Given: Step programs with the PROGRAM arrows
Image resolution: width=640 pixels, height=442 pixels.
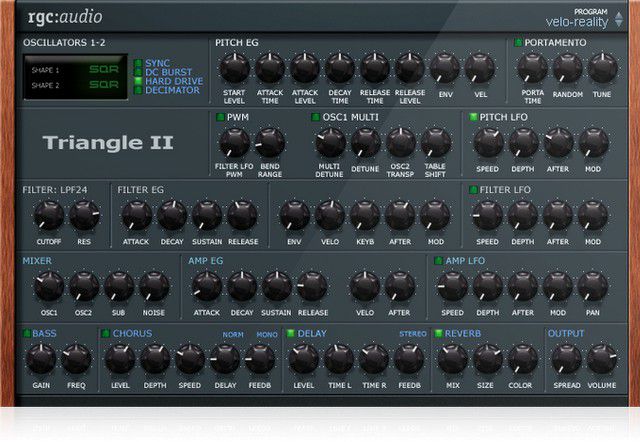Looking at the screenshot, I should point(619,20).
